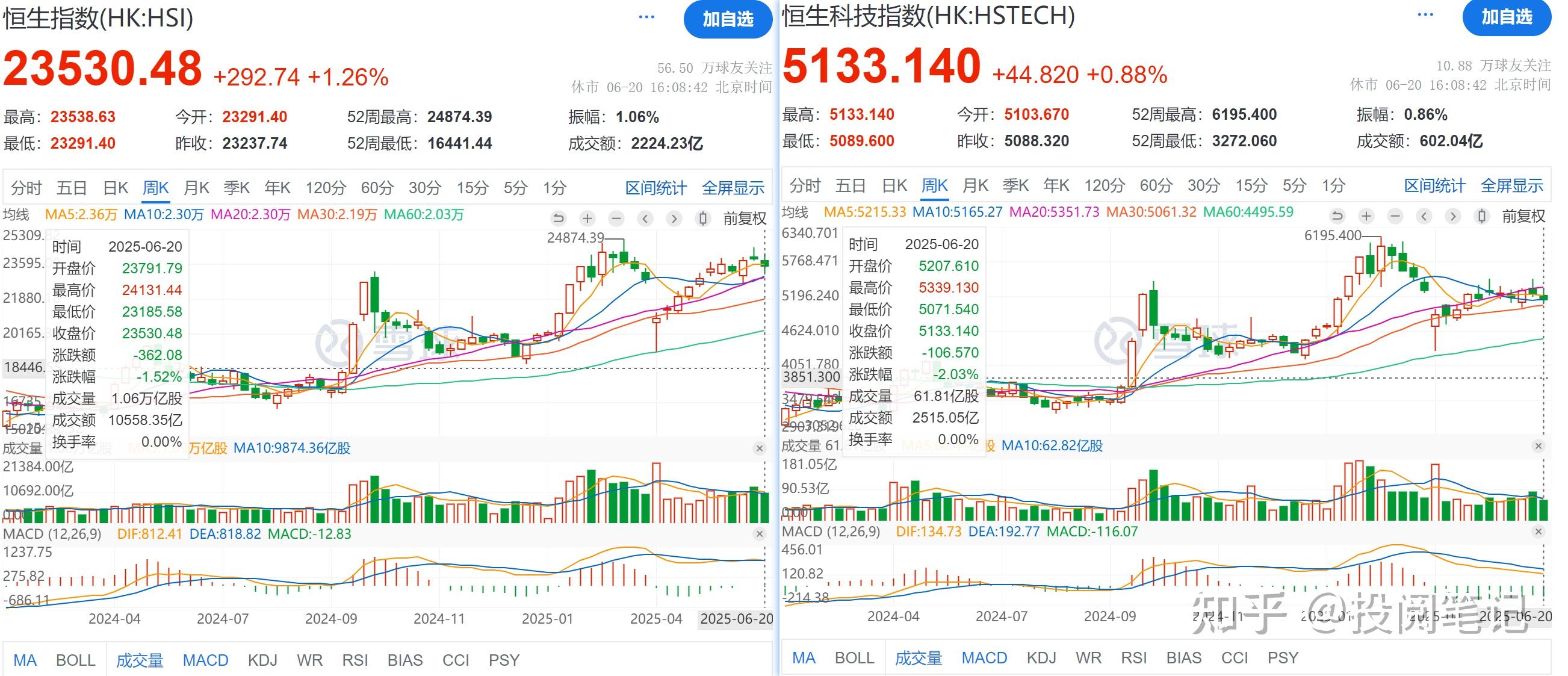Zoom in HSI chart with plus icon
Screen dimensions: 1568x676
pos(587,218)
